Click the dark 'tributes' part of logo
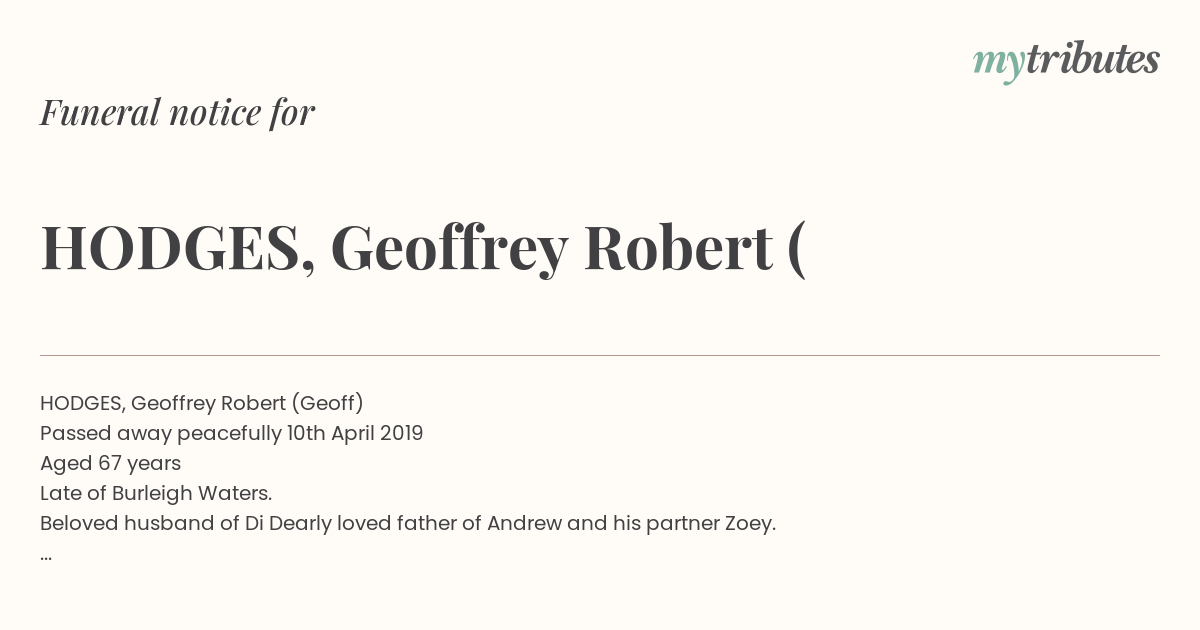The image size is (1200, 630). [x=1092, y=59]
